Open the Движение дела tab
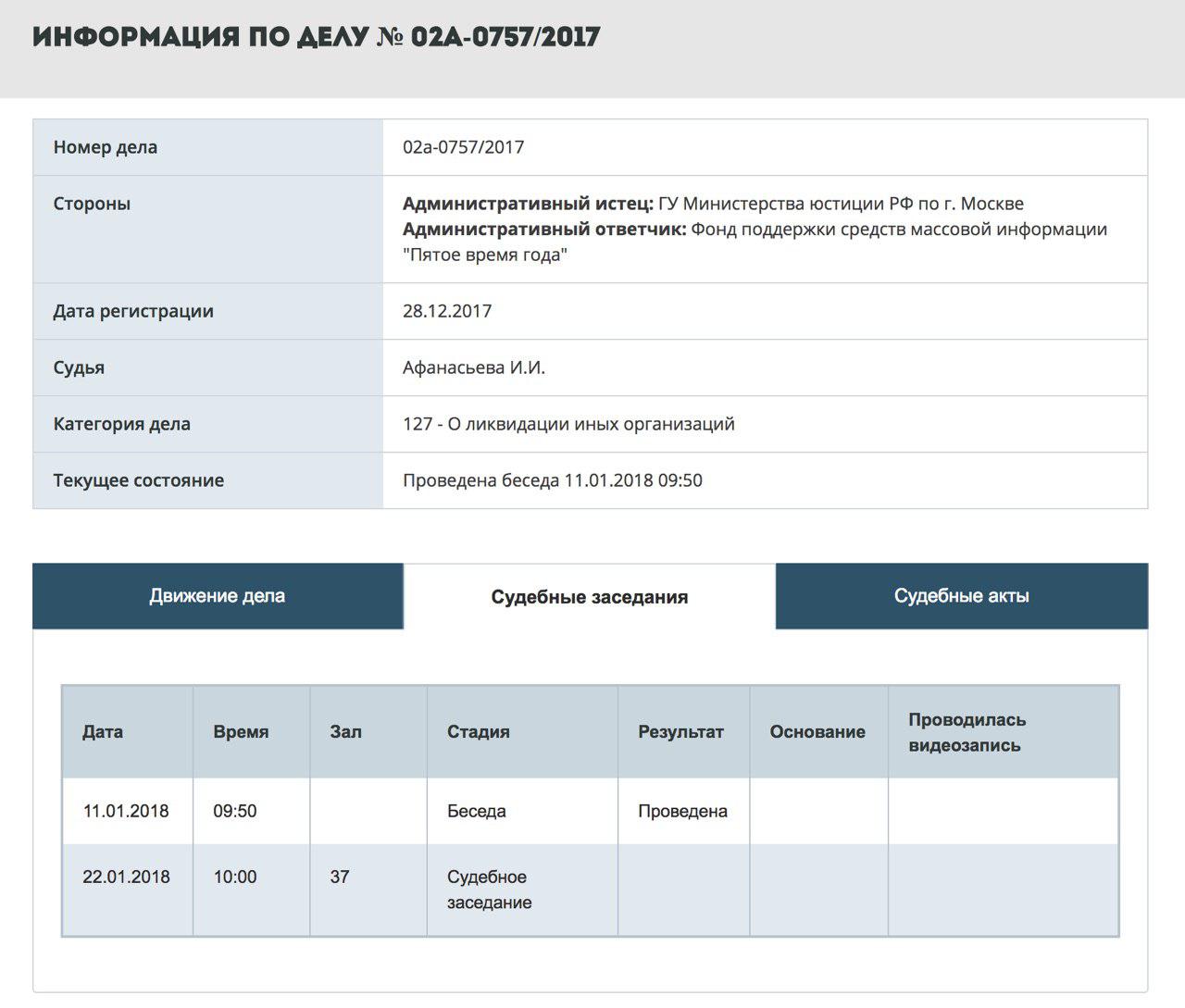 pyautogui.click(x=218, y=596)
